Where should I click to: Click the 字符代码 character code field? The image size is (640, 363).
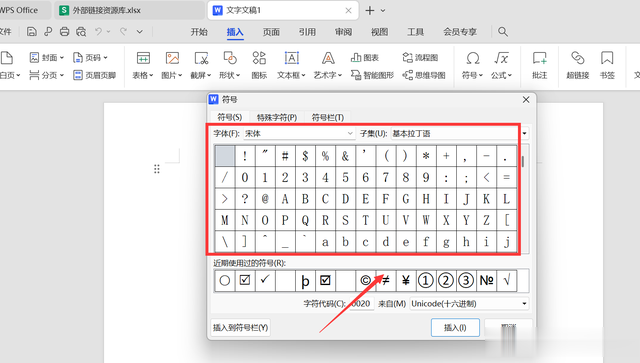pos(362,304)
